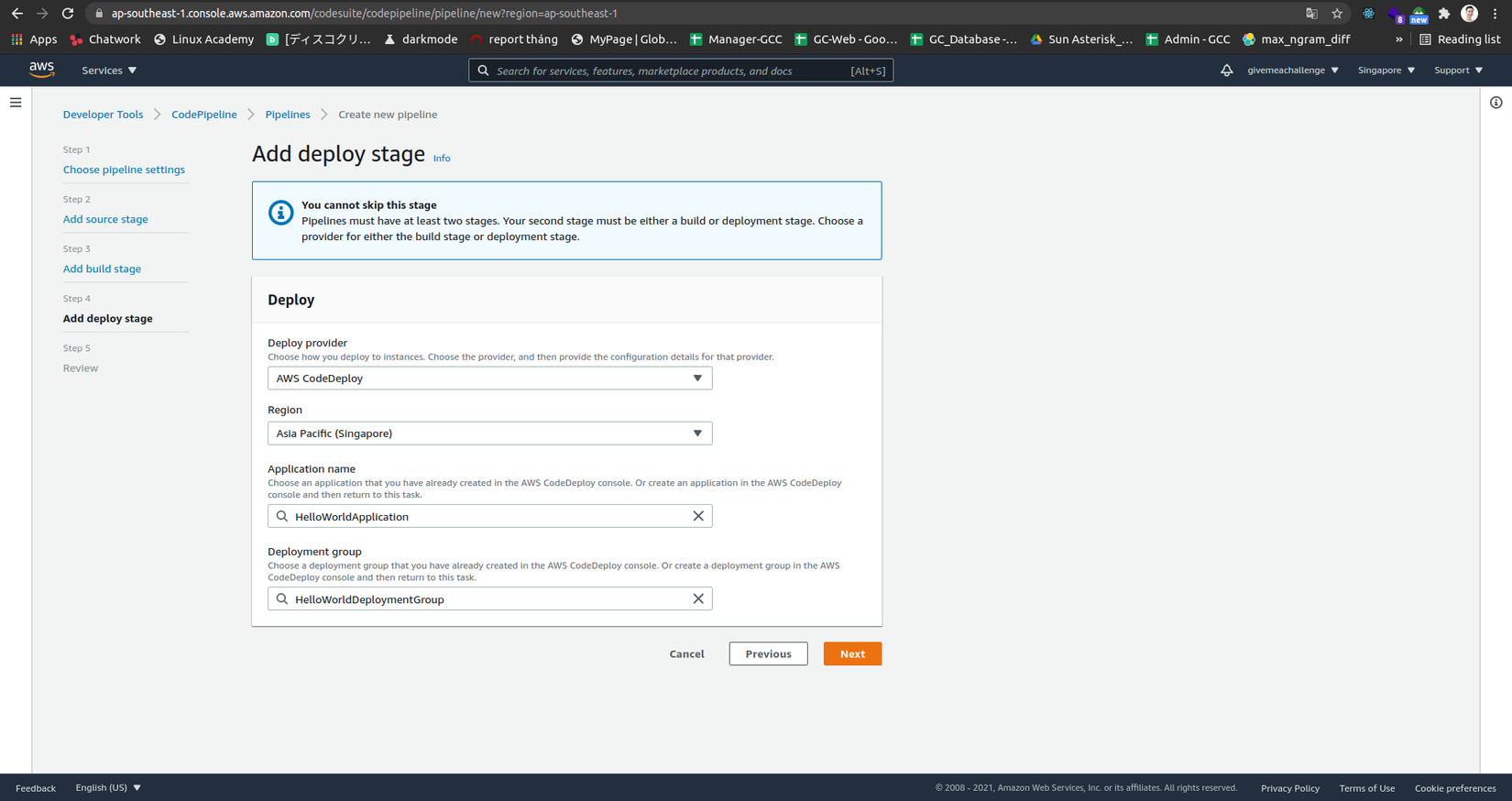Open the GC-Web - Goo... bookmark

coord(846,39)
